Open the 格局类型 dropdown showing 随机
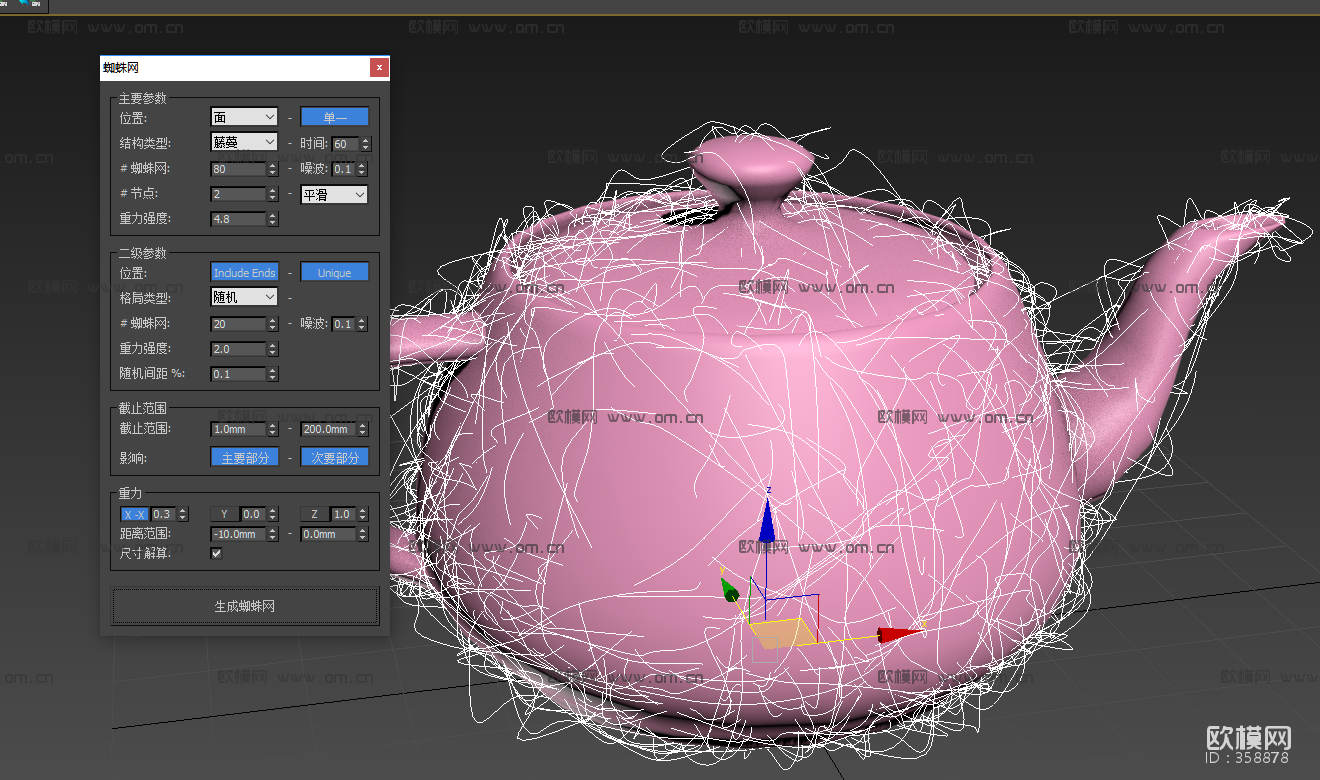Screen dimensions: 1320x780 [x=244, y=297]
